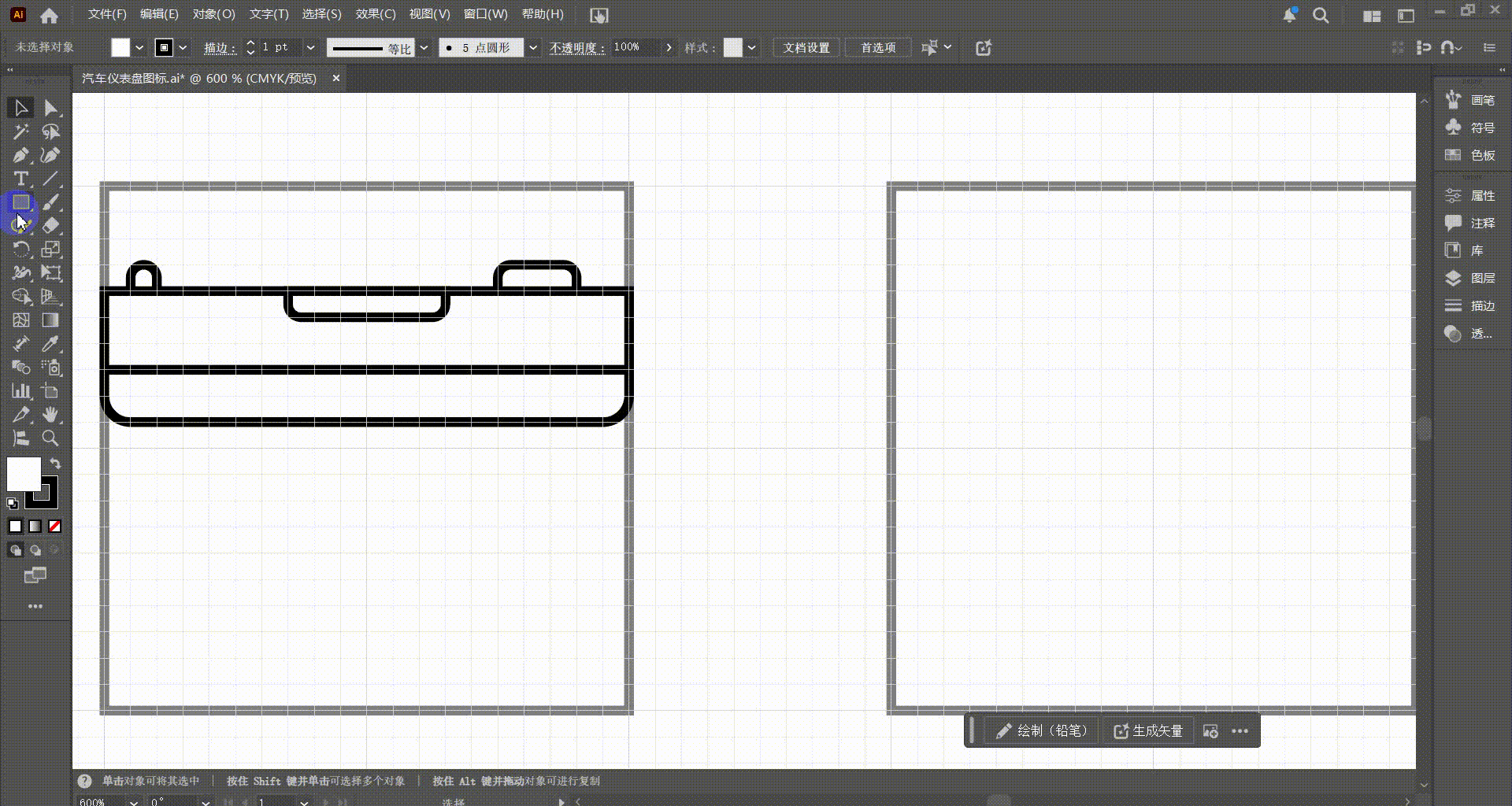Activate the Hand tool
The height and width of the screenshot is (806, 1512).
tap(50, 415)
